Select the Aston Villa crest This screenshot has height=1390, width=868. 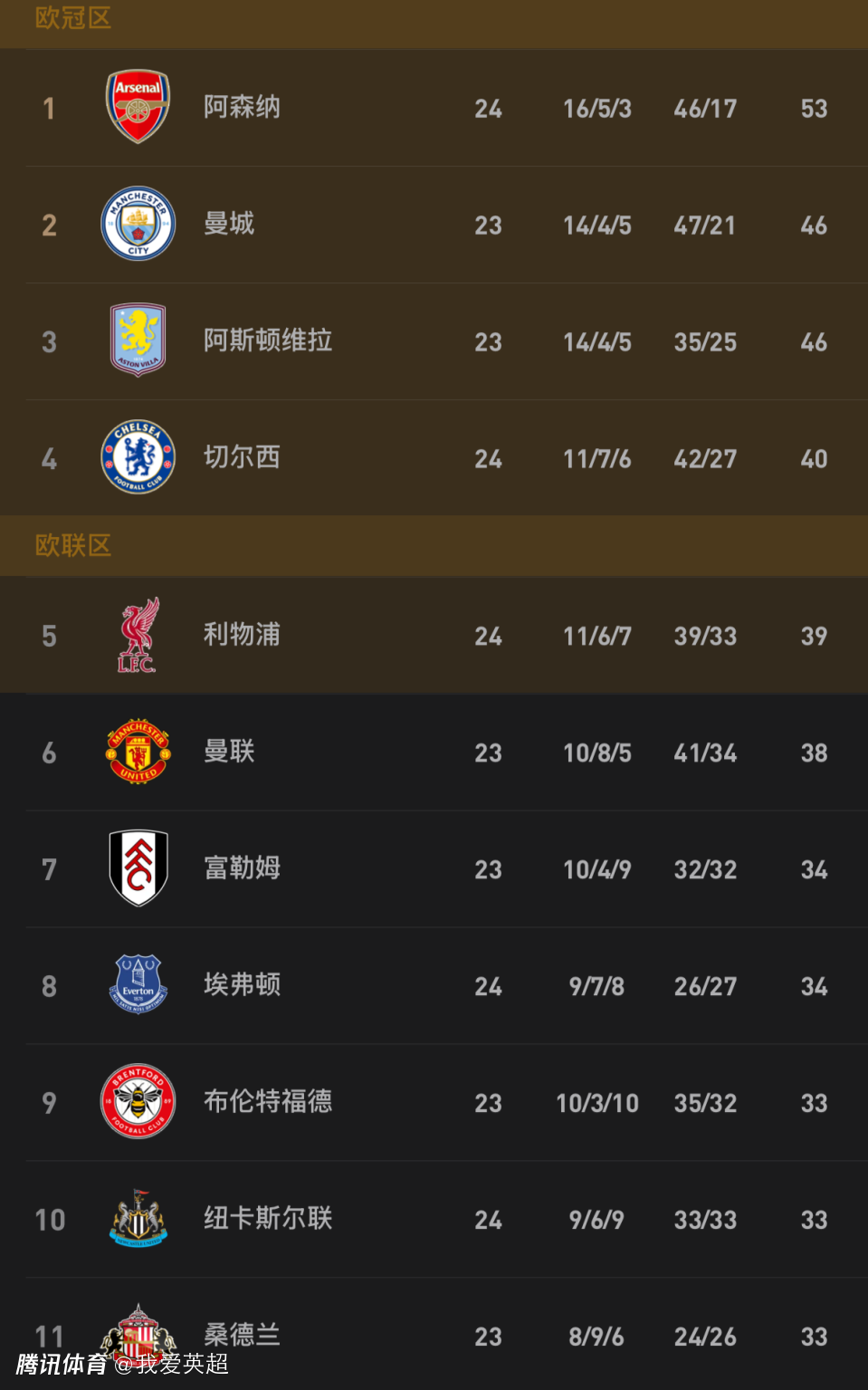pos(138,340)
